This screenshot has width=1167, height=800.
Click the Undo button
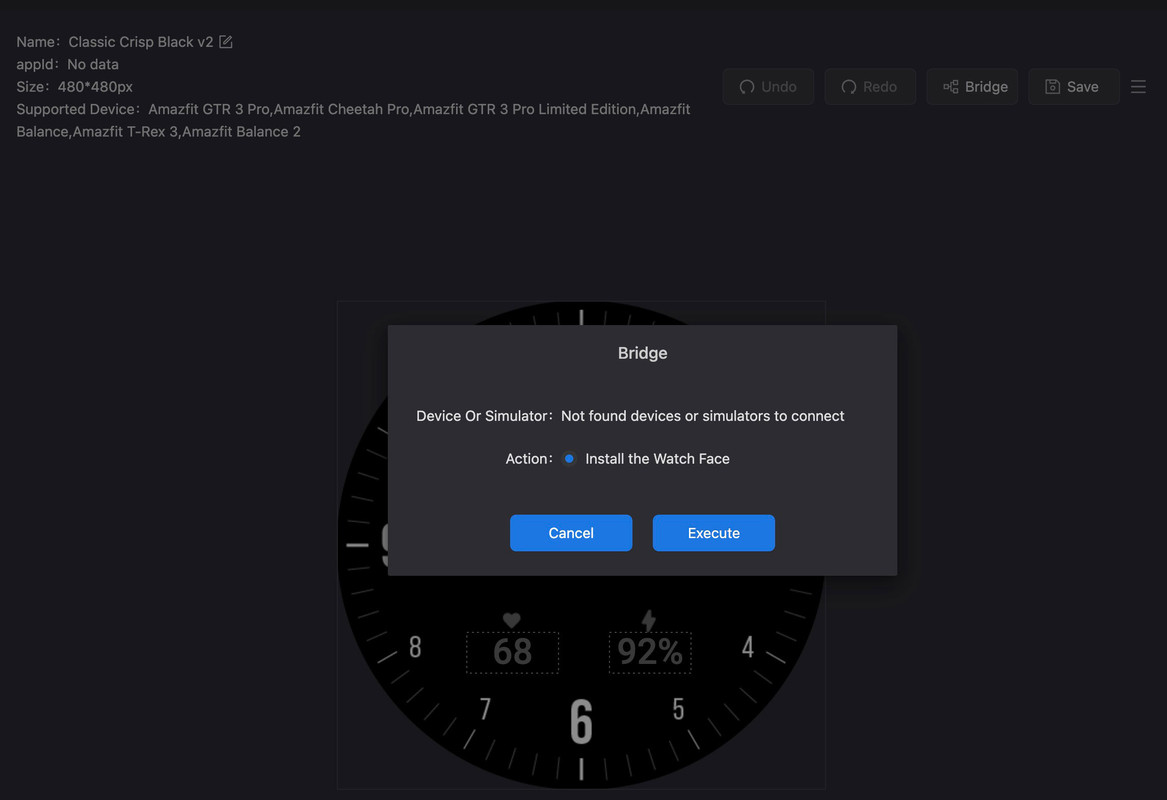coord(767,86)
